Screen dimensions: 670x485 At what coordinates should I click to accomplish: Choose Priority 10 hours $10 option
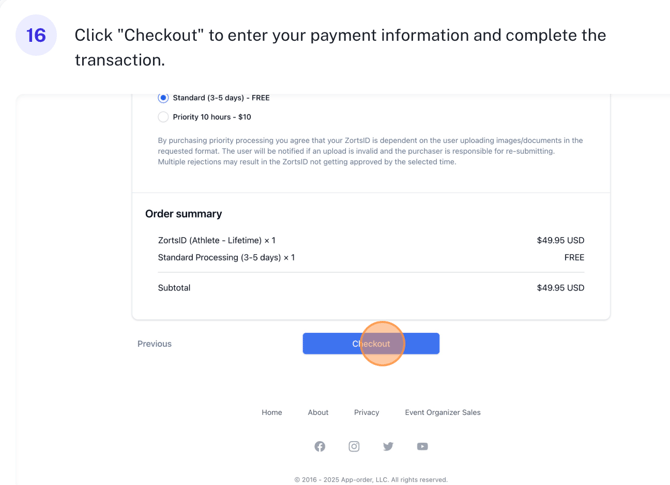pos(163,117)
